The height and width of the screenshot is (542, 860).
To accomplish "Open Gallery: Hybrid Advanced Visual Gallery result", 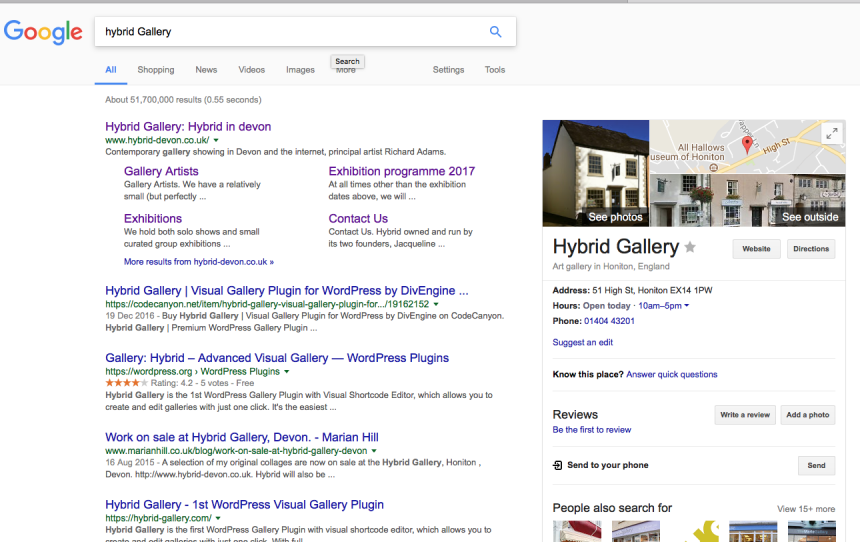I will (277, 358).
